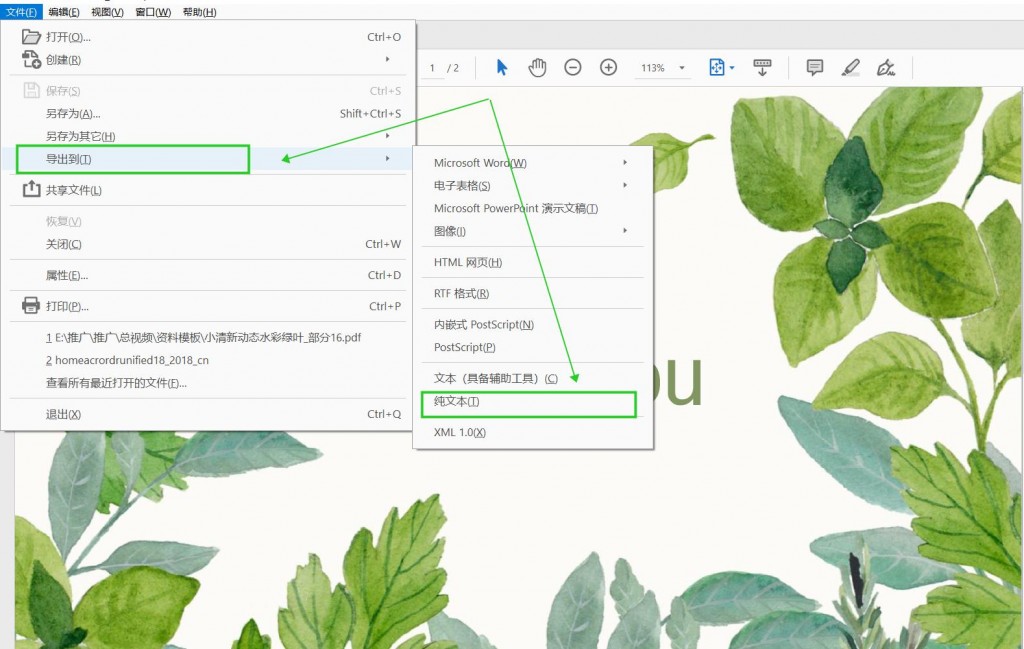Click the folder icon beside Open
1024x649 pixels.
31,37
